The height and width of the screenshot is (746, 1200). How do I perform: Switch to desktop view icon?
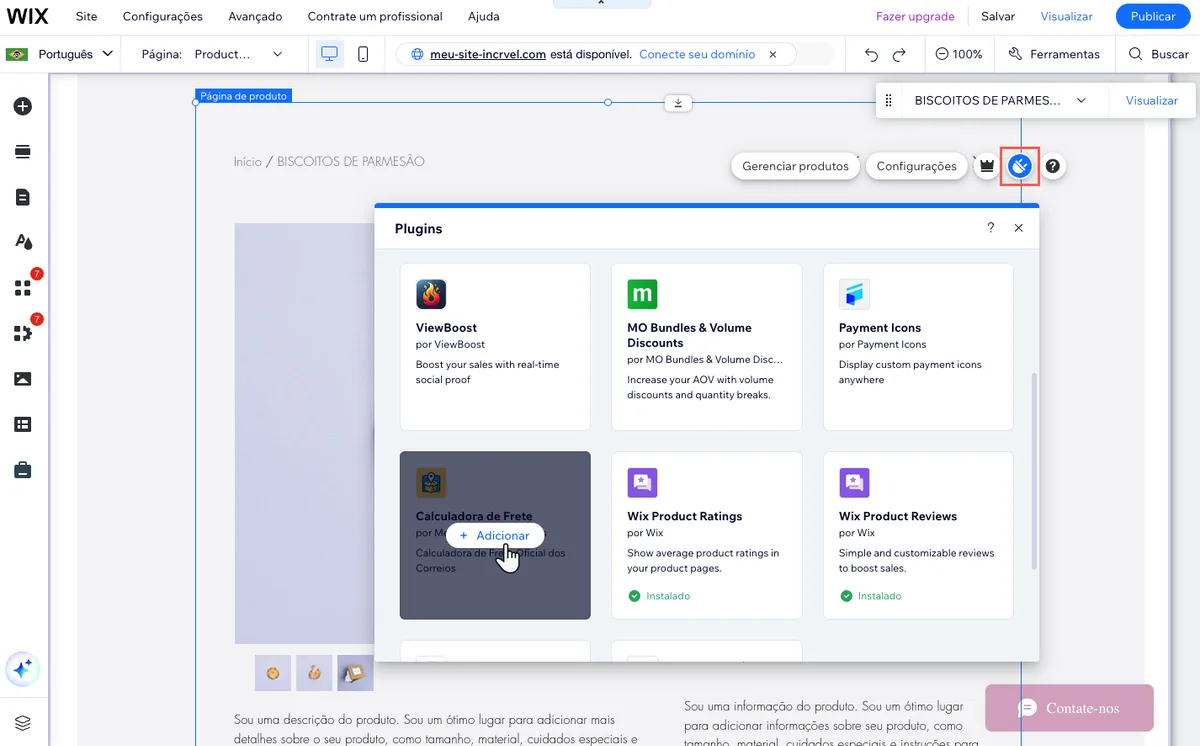(329, 54)
